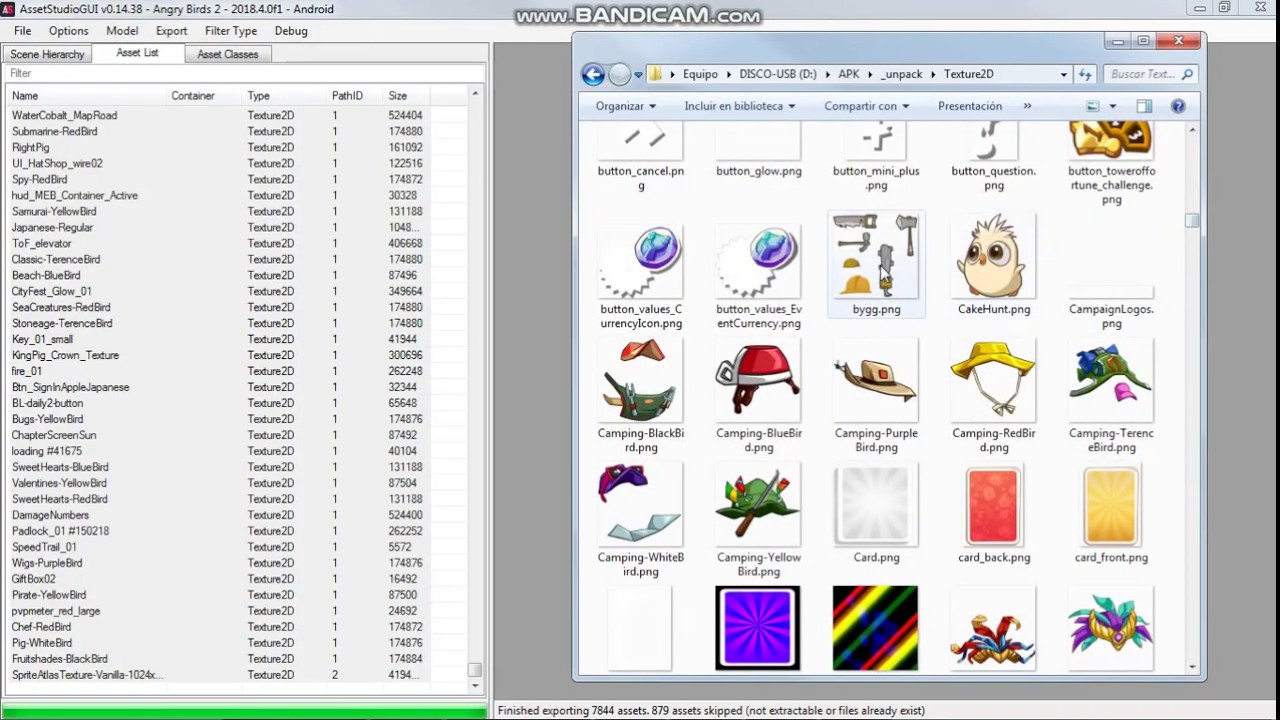Click the Texture2D breadcrumb

tap(968, 74)
